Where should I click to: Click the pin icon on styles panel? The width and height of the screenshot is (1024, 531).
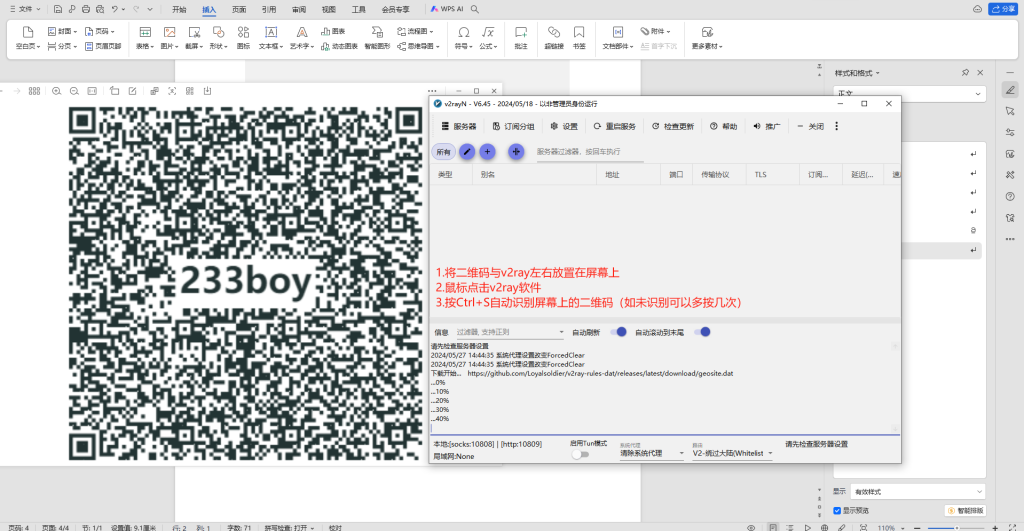click(x=965, y=72)
